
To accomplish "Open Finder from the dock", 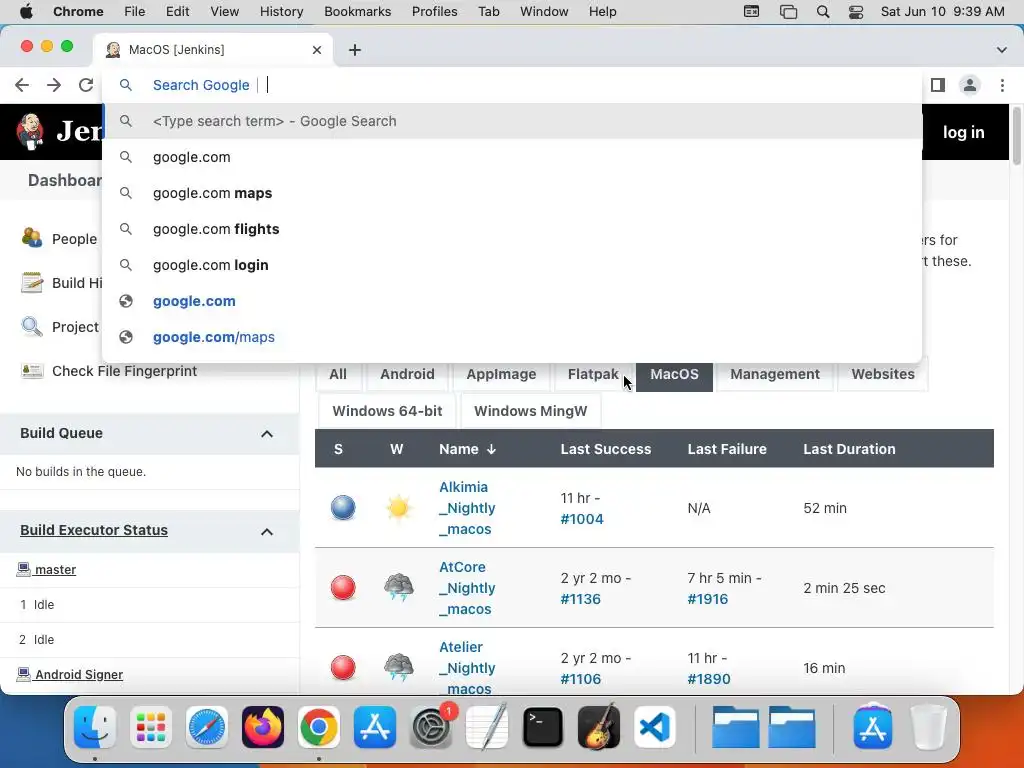I will (x=95, y=727).
